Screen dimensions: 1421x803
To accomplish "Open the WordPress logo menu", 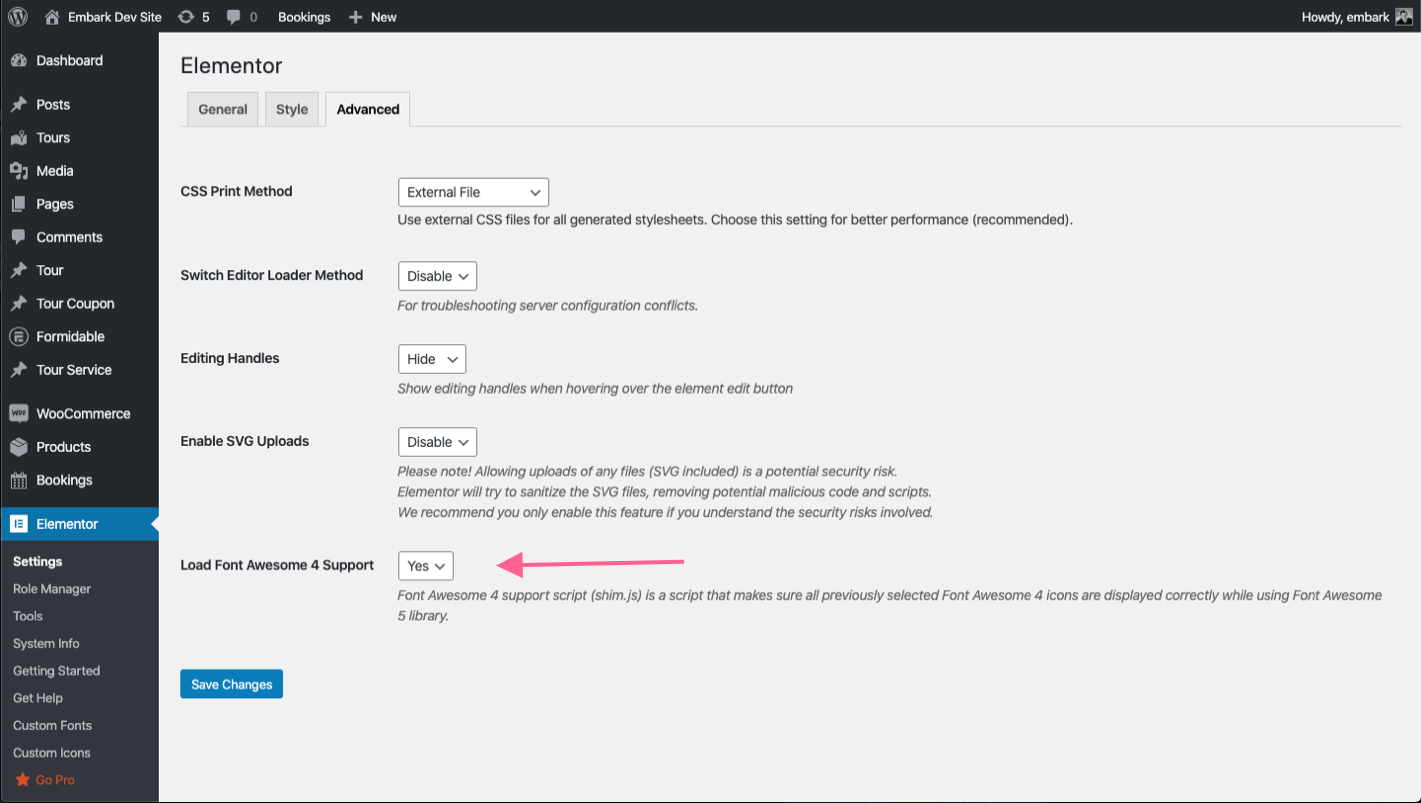I will coord(18,17).
